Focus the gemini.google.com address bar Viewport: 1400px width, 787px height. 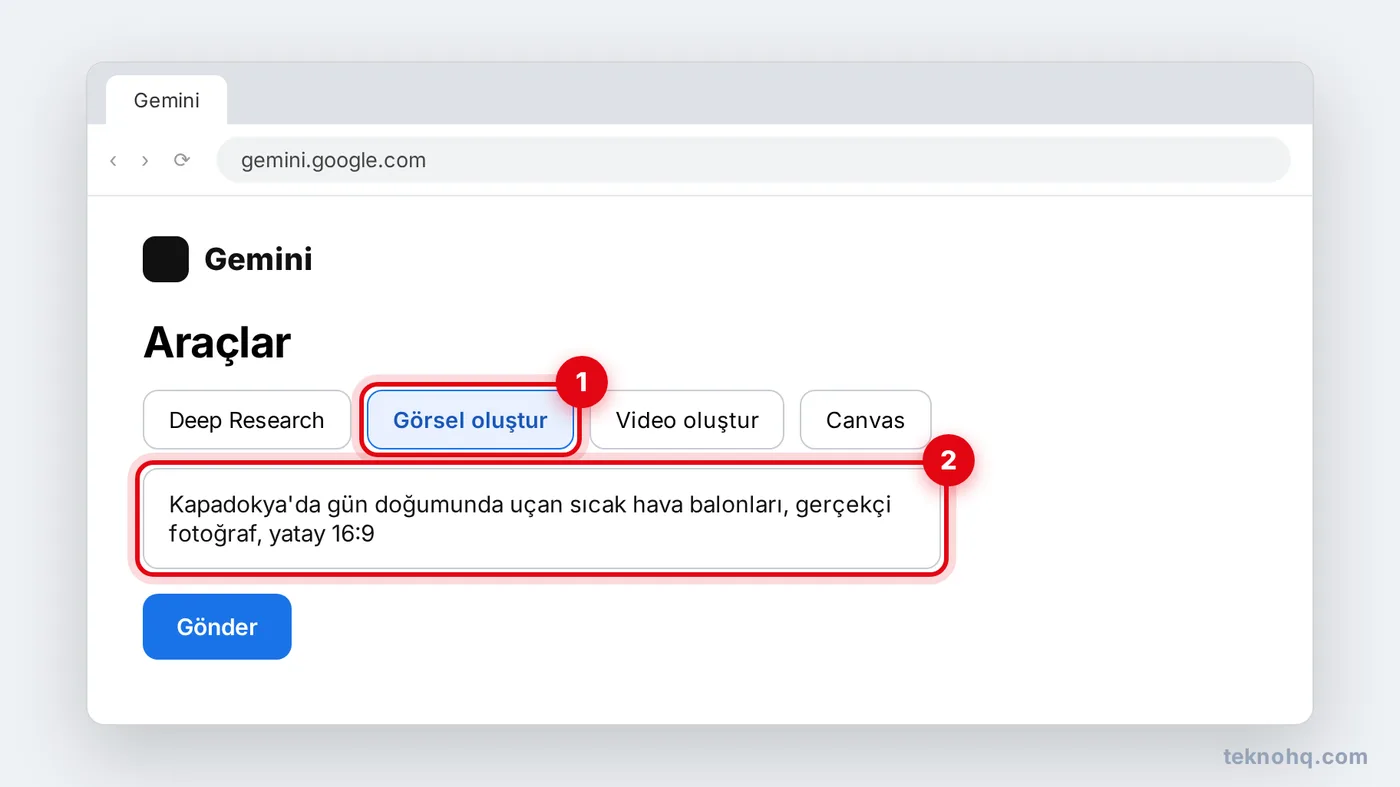point(753,160)
